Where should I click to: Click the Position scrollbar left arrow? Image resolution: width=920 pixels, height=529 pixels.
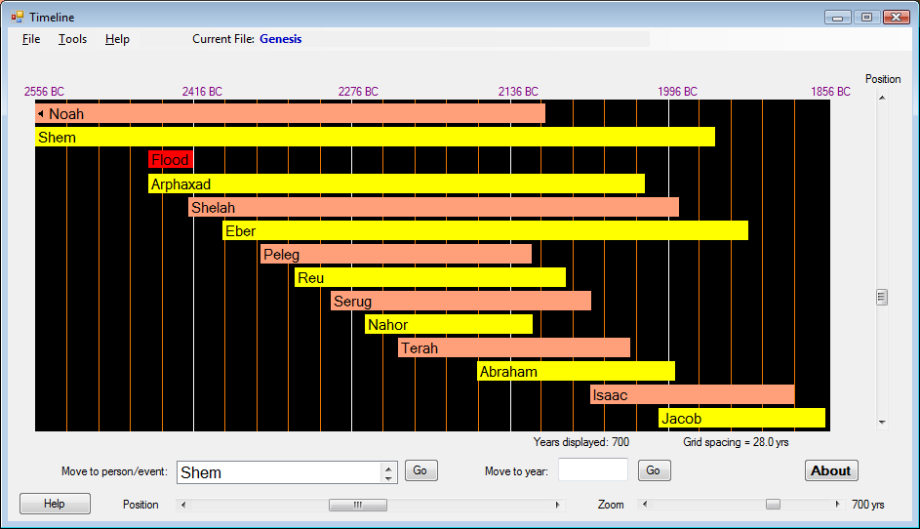point(183,505)
